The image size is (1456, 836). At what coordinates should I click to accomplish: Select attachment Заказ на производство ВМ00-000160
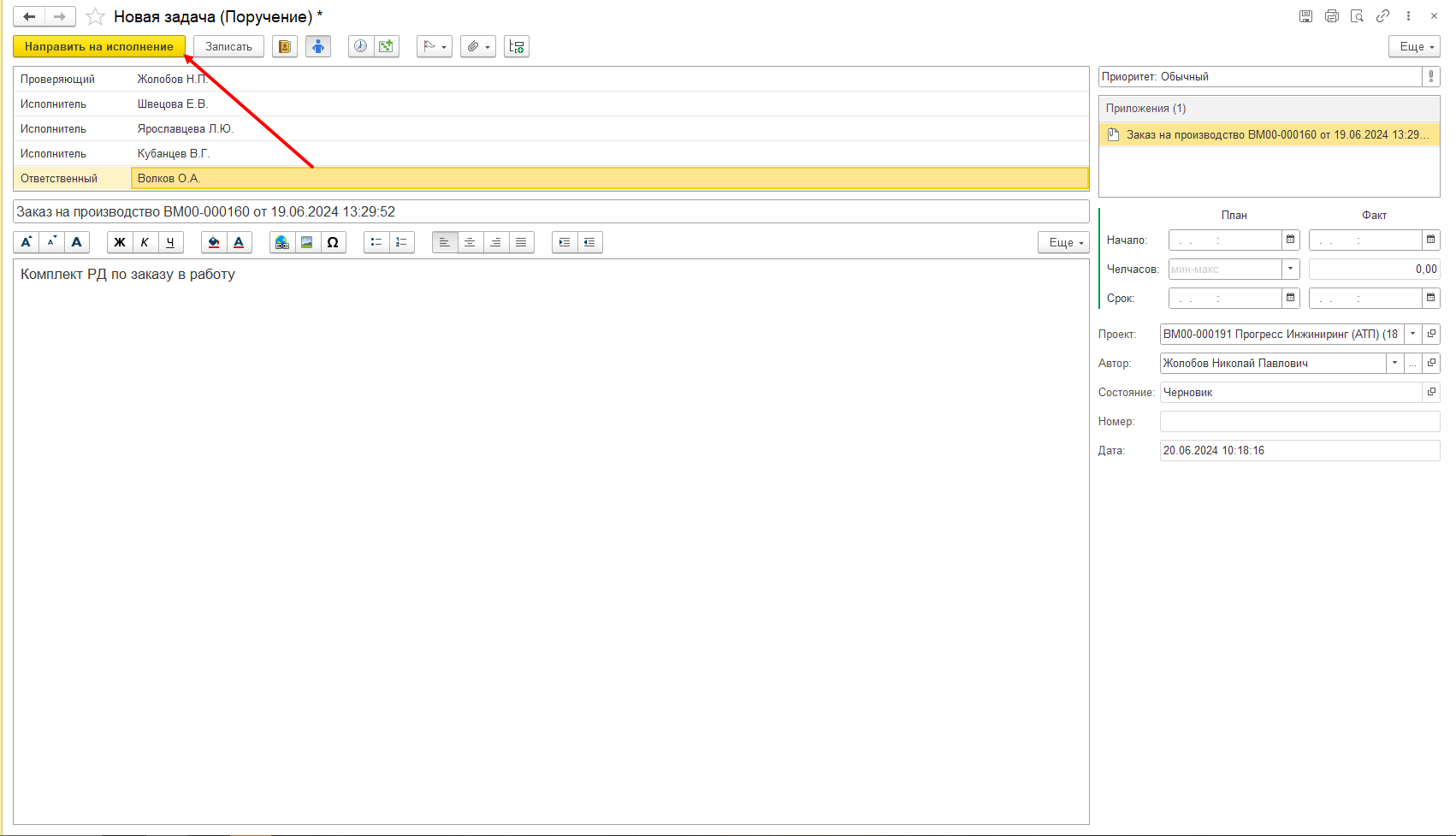[x=1270, y=134]
